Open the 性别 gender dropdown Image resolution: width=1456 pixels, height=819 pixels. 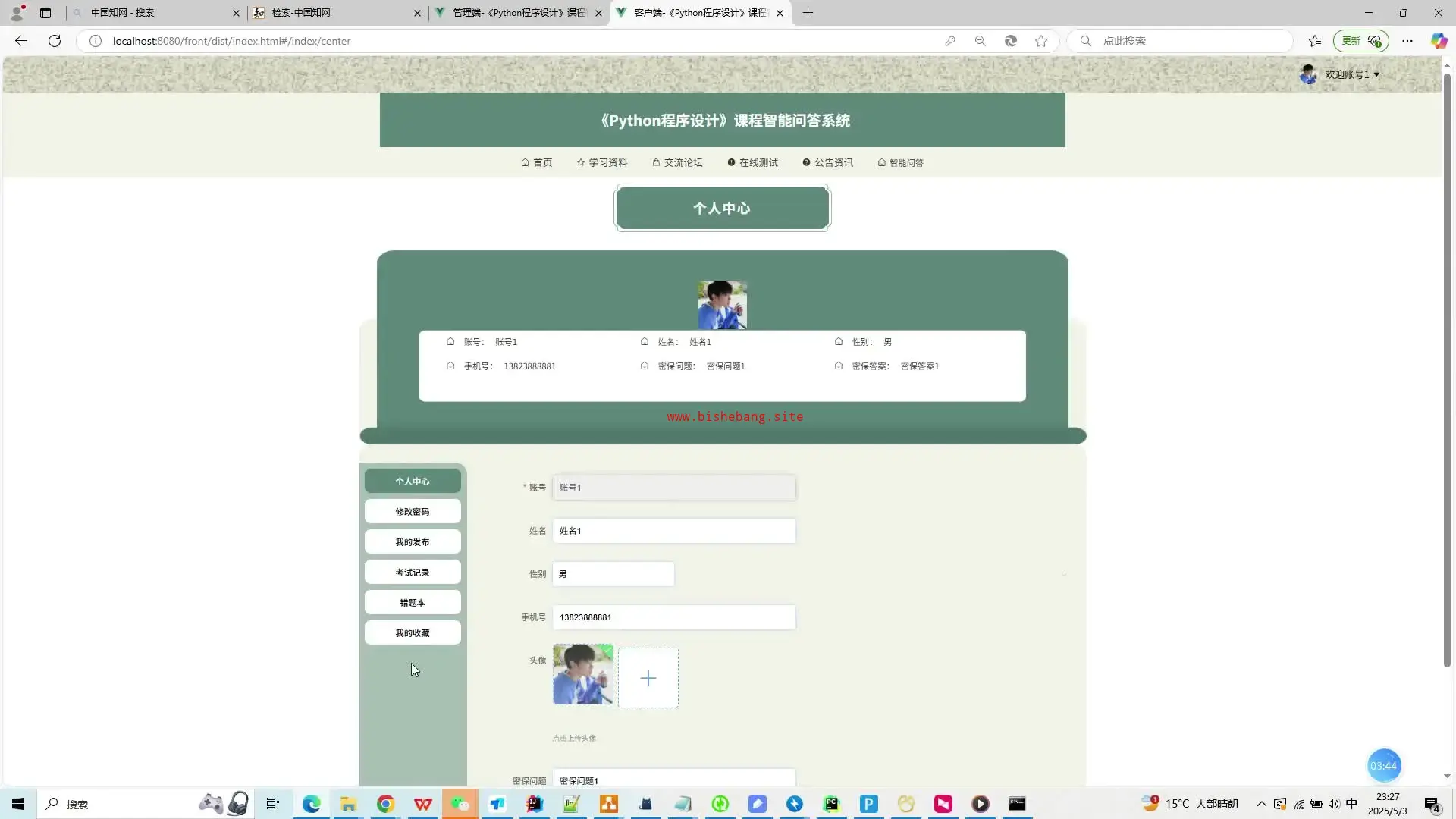tap(613, 574)
